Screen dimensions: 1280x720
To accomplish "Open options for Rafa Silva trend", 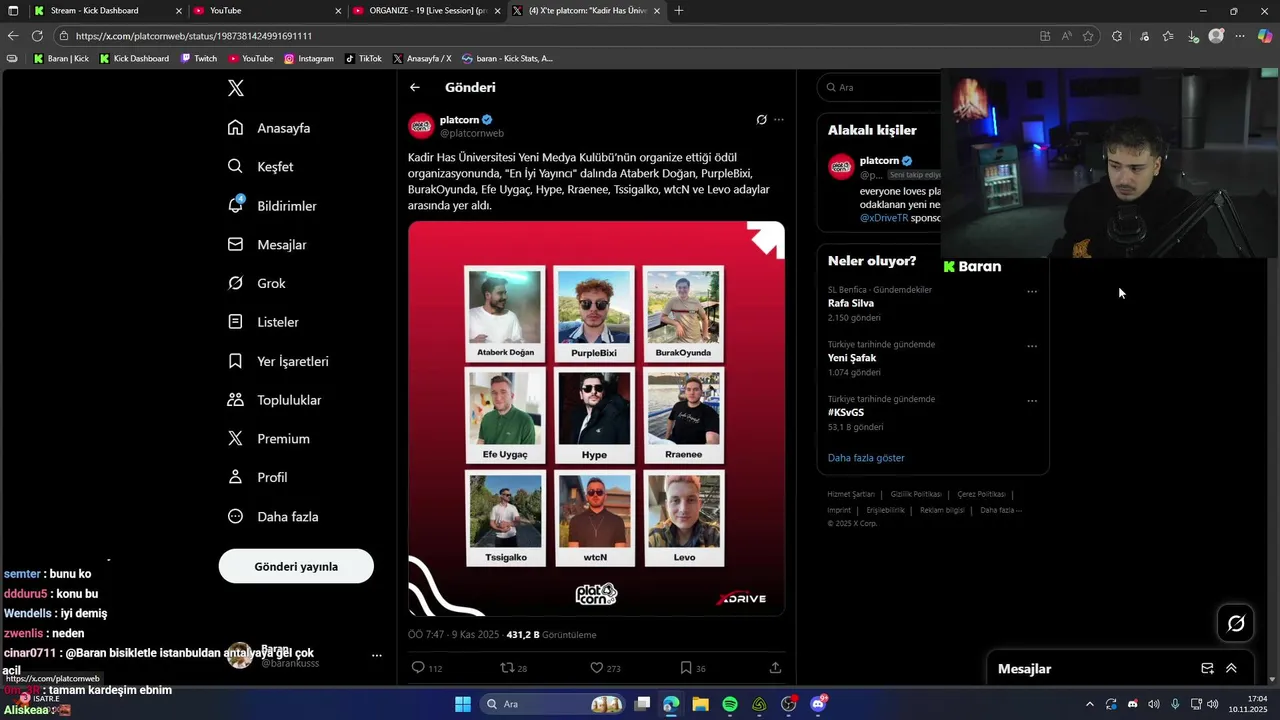I will [x=1032, y=292].
